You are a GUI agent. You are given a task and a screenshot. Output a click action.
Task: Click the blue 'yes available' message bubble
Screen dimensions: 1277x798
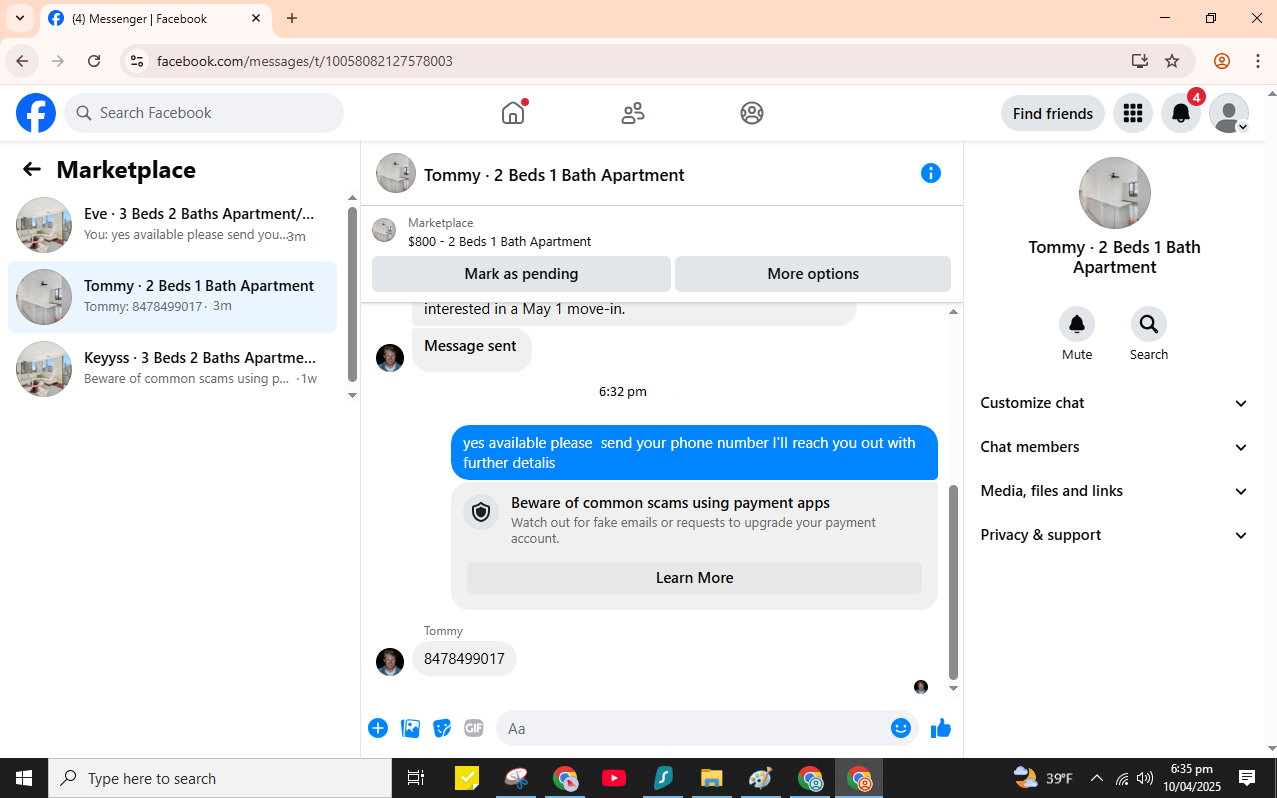click(x=694, y=453)
